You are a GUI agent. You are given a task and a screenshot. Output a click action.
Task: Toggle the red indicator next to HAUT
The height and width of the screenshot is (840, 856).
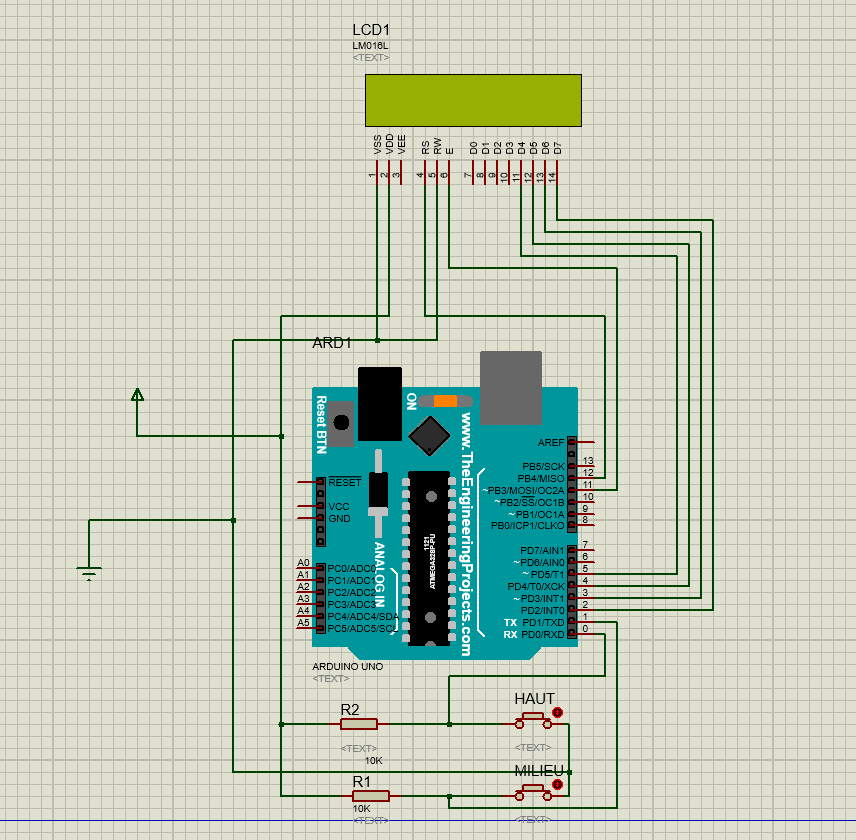557,712
